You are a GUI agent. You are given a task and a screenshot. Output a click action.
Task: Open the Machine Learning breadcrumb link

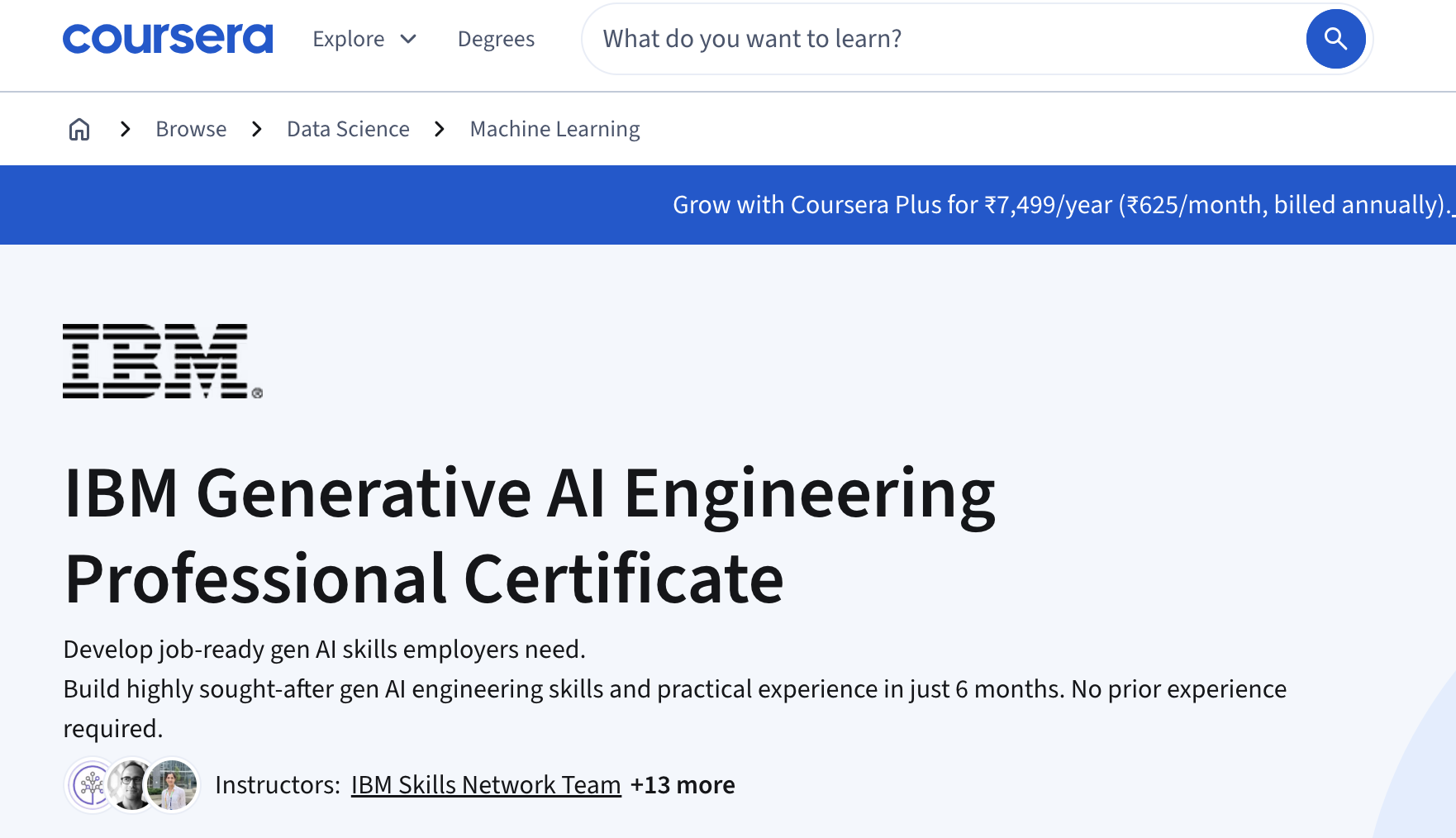pos(554,129)
